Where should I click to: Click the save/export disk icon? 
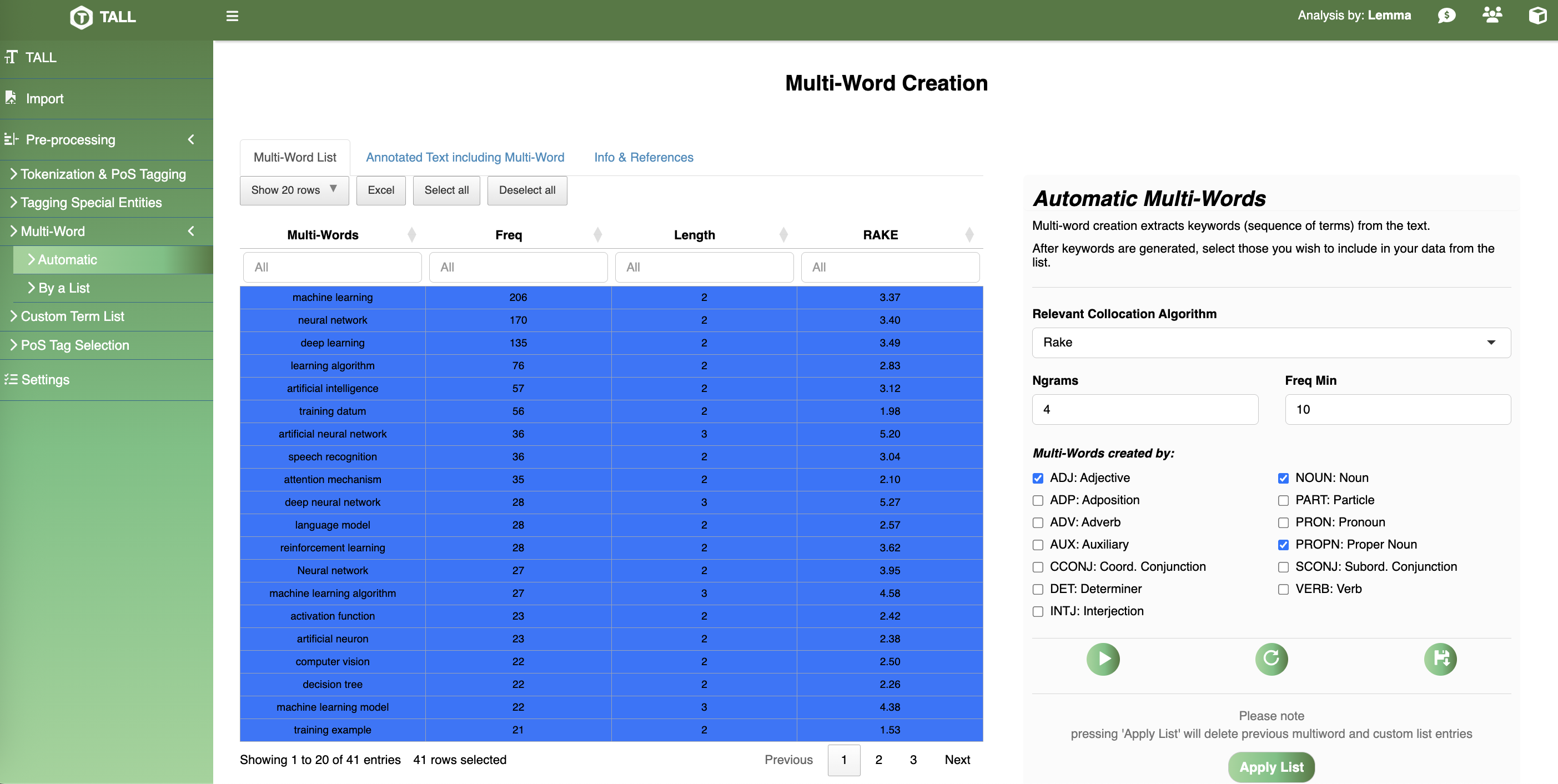point(1440,659)
